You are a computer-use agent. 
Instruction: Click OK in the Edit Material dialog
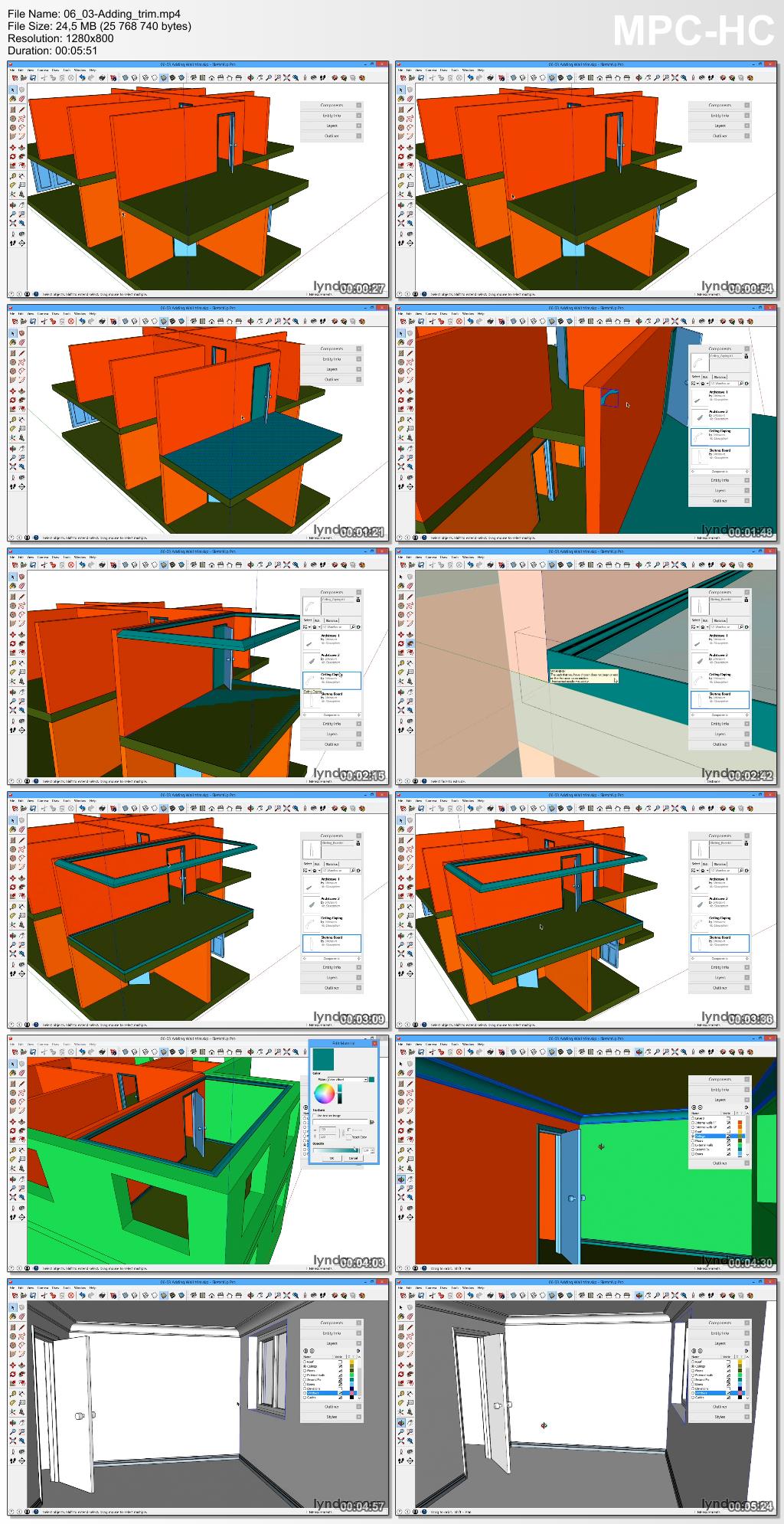coord(332,1158)
